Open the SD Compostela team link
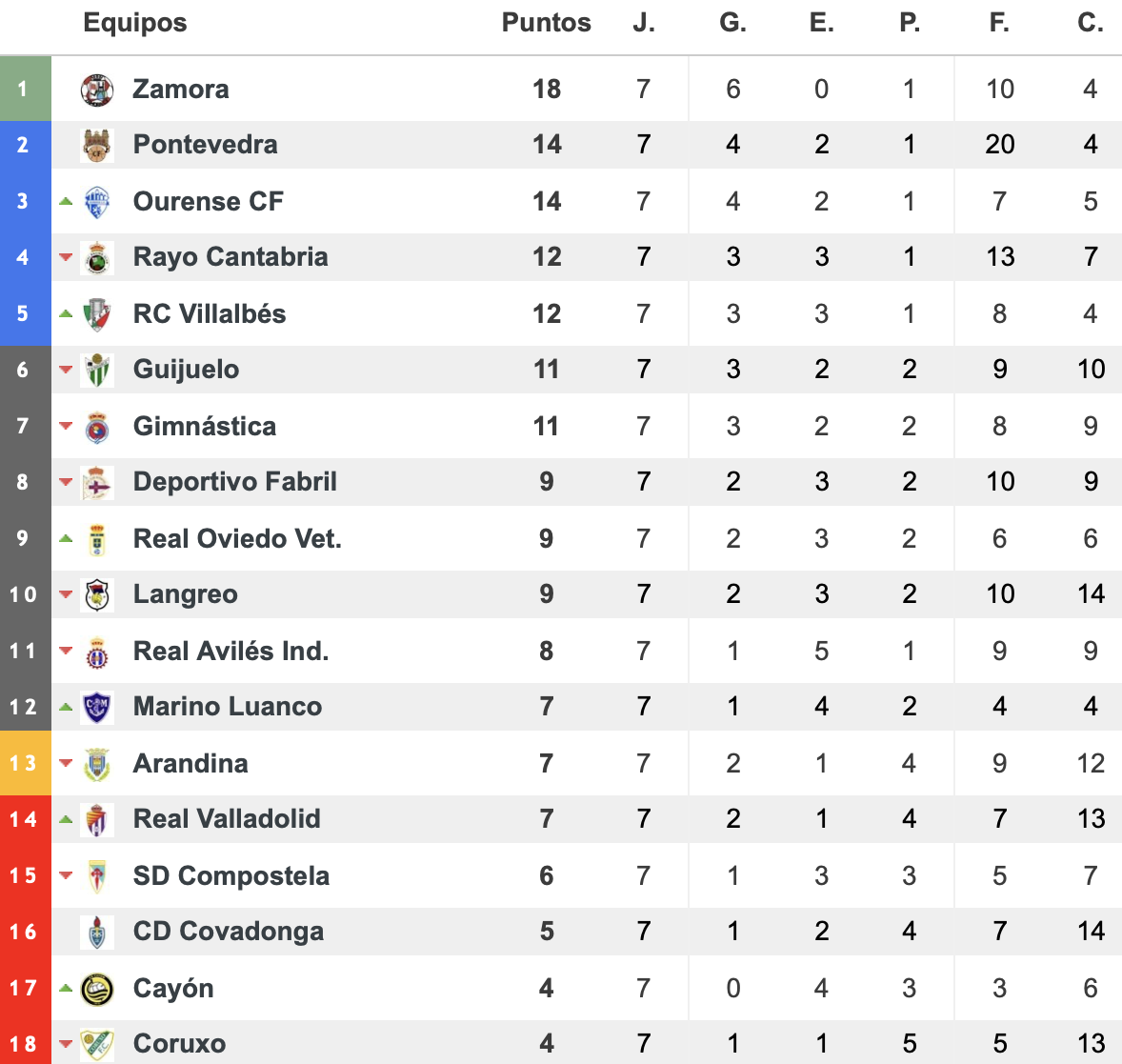 coord(231,875)
